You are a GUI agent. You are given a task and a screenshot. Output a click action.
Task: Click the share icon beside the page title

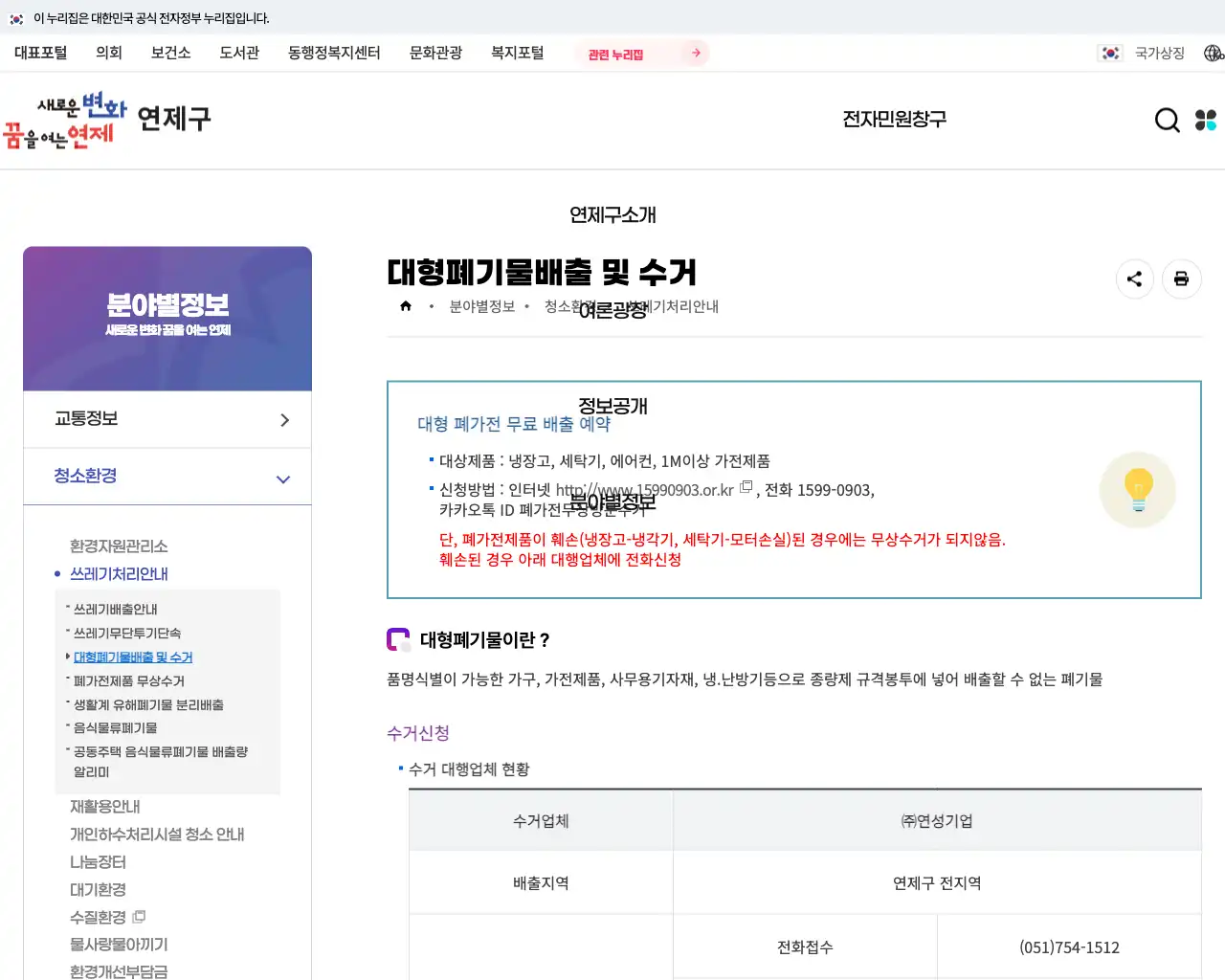(1135, 278)
